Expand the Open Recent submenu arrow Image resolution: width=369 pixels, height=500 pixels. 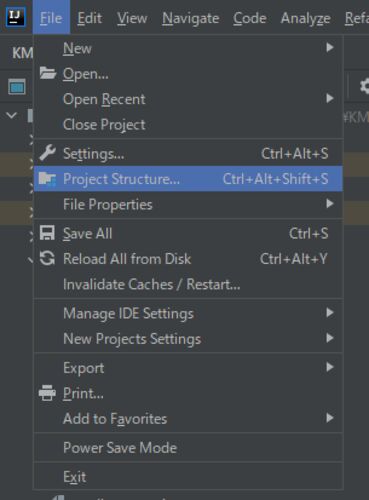coord(330,98)
